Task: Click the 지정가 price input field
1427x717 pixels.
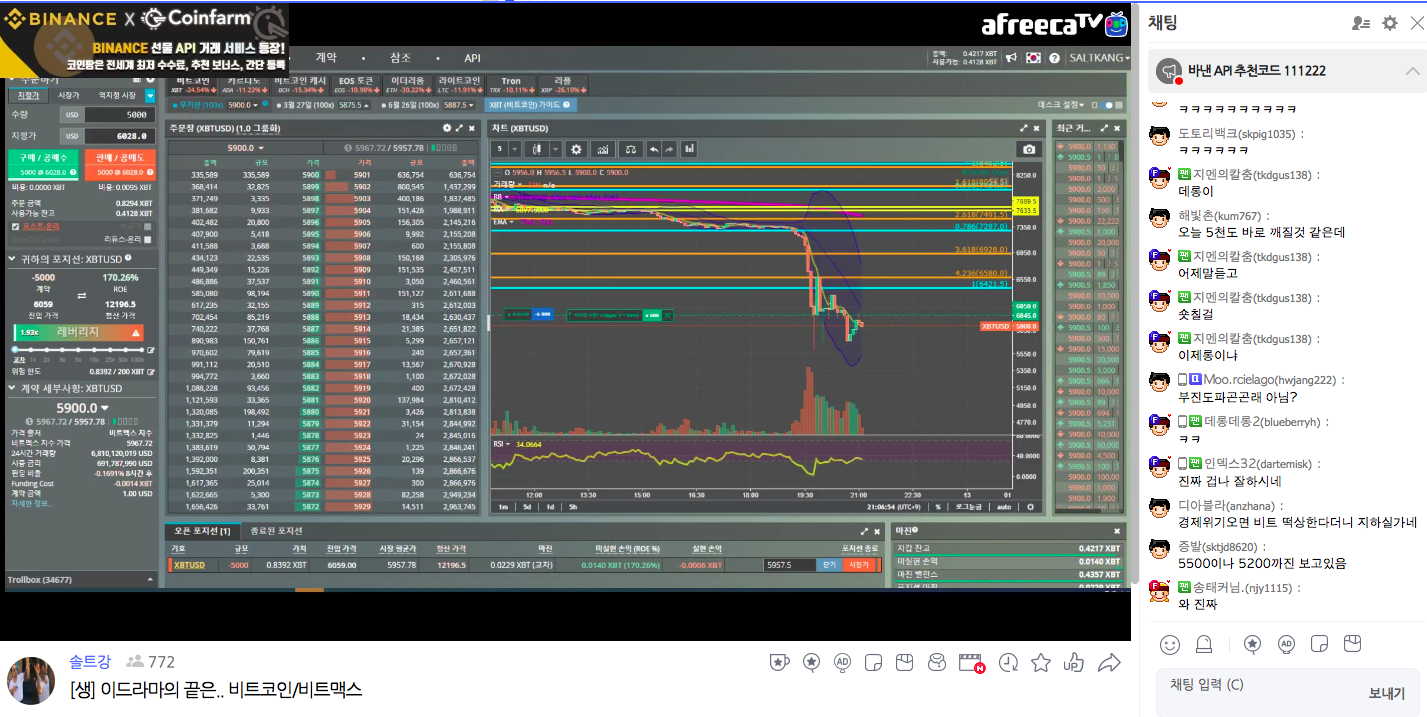Action: [x=119, y=136]
